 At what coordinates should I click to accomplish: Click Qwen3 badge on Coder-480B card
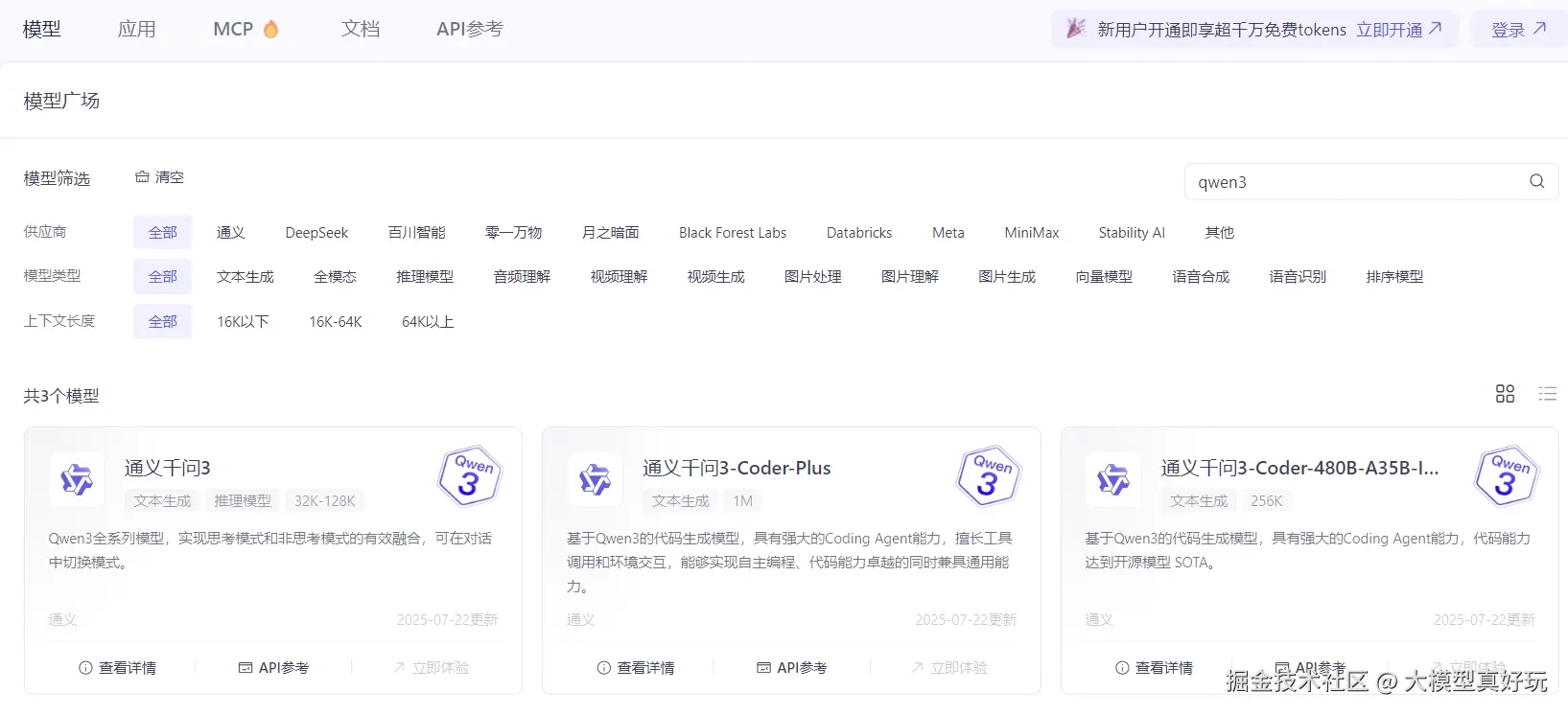pyautogui.click(x=1507, y=475)
